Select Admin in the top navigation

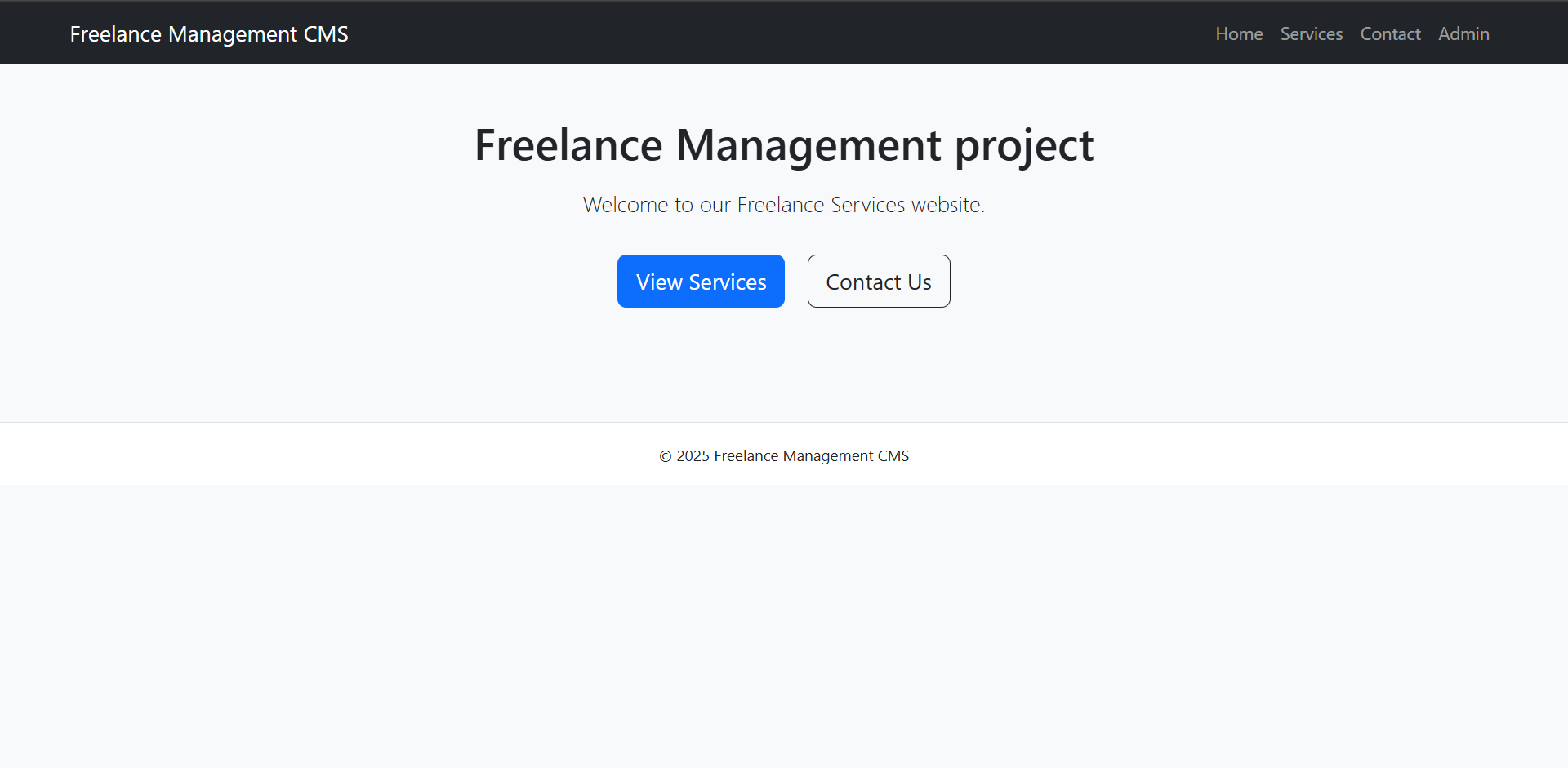pyautogui.click(x=1463, y=34)
